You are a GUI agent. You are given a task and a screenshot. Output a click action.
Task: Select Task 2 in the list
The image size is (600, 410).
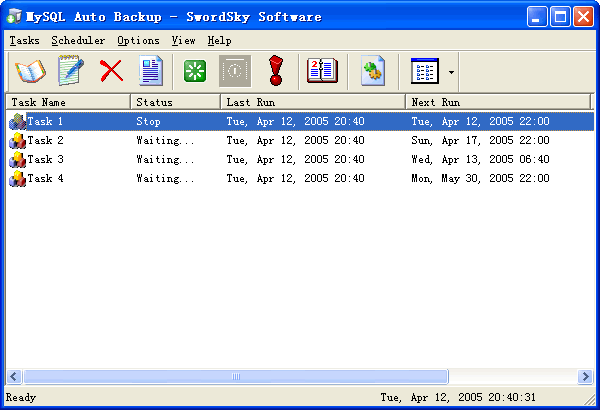(45, 140)
